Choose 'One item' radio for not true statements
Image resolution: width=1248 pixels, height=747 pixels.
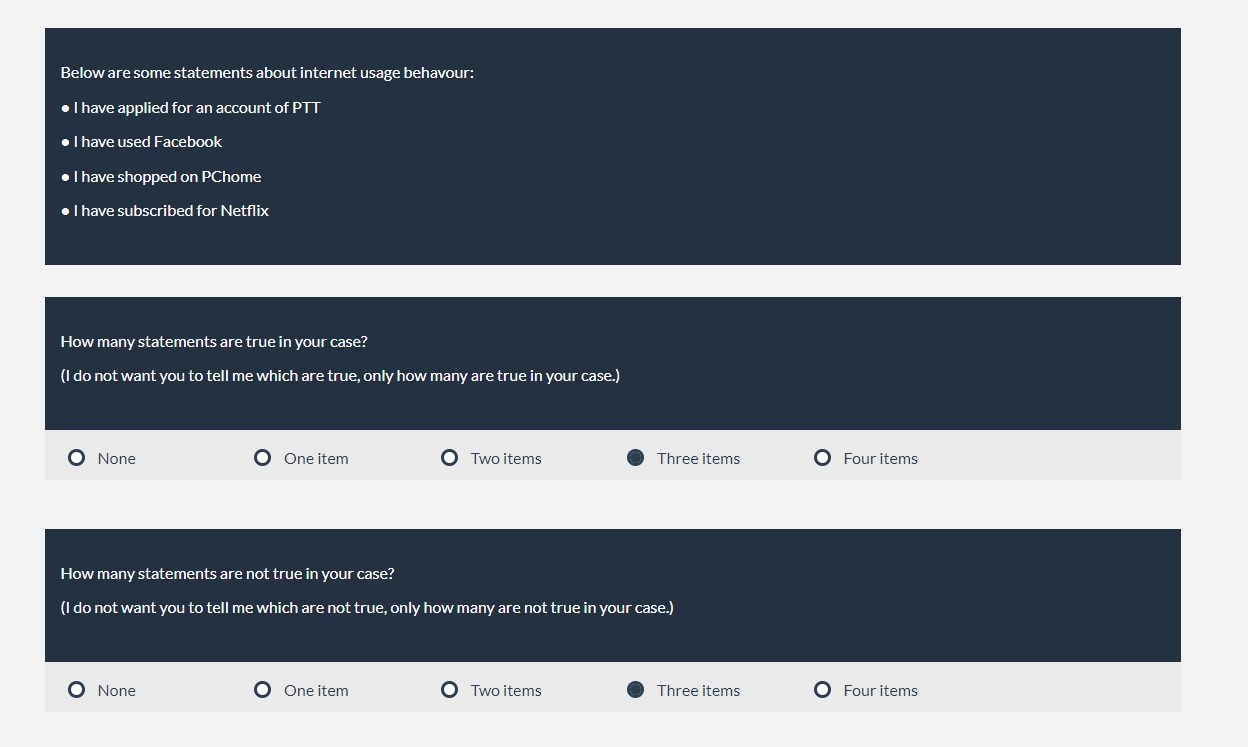pos(263,690)
